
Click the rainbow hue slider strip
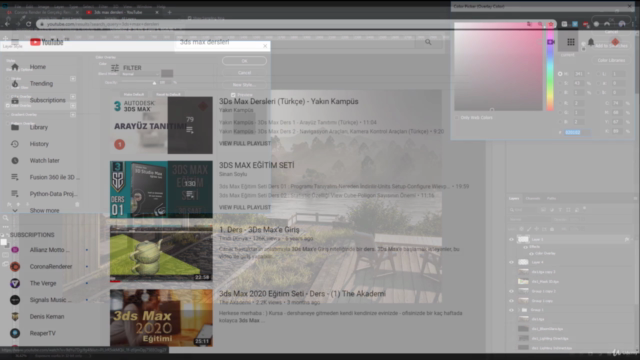tap(550, 67)
